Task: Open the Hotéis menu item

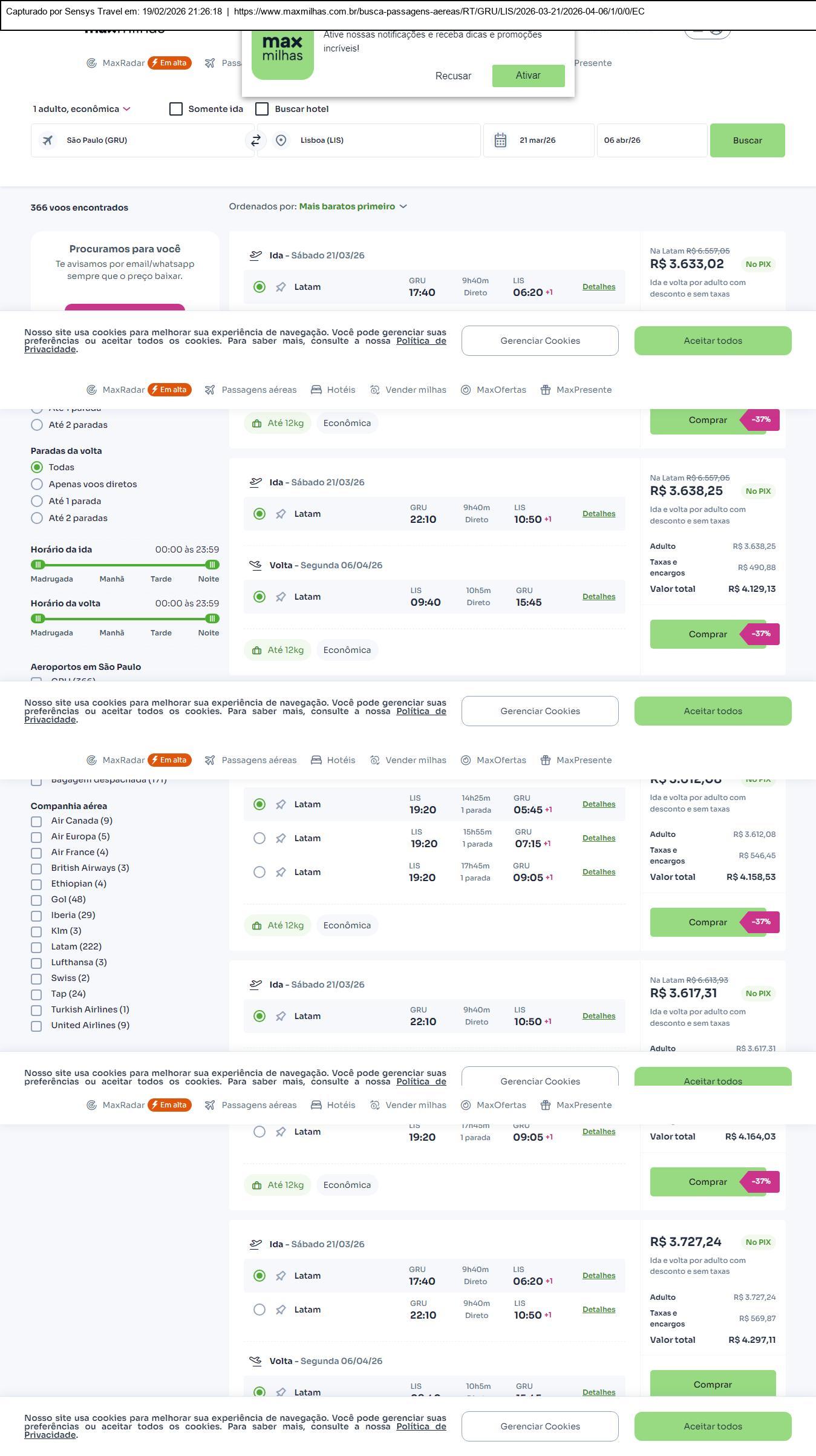Action: pos(333,390)
